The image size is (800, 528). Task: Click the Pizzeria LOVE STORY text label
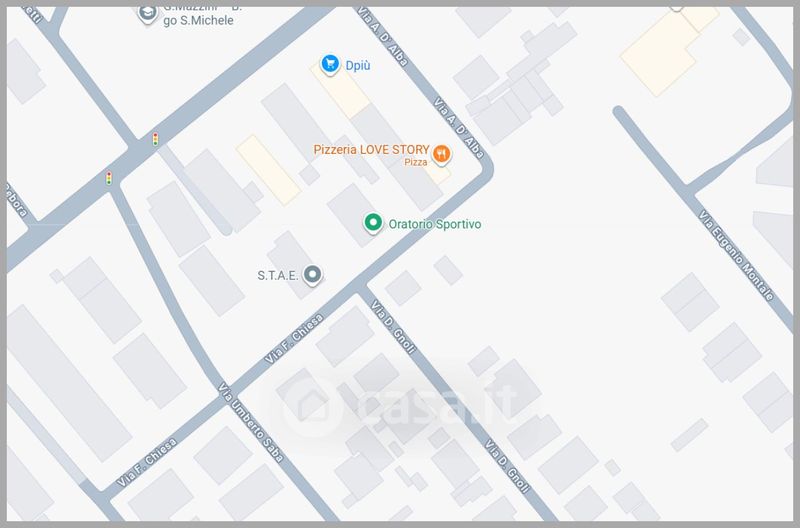pos(371,149)
